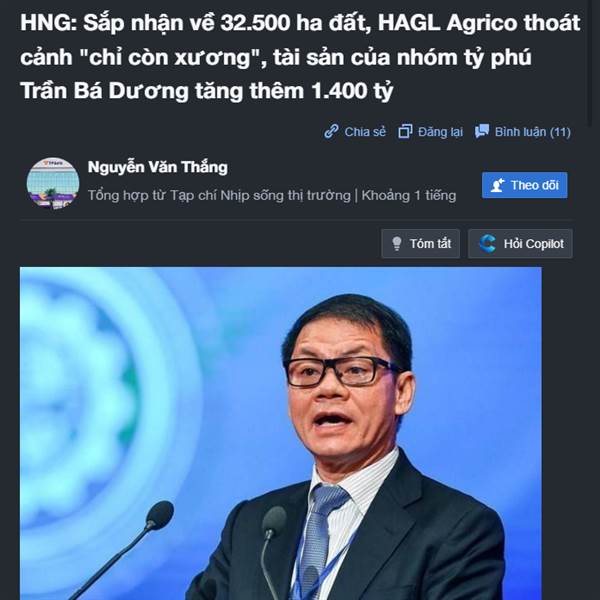Repost the article via the Đăng lại text
The width and height of the screenshot is (600, 600).
(440, 132)
